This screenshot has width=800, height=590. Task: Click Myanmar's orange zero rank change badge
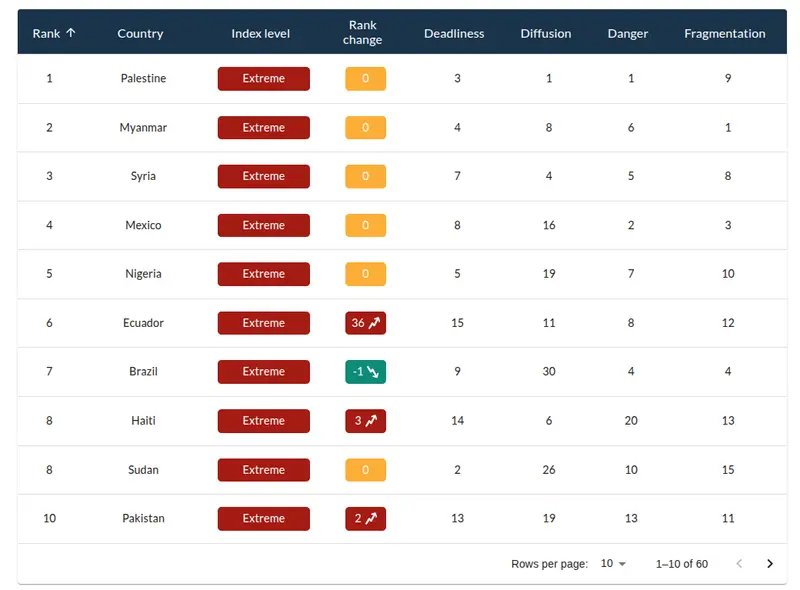pyautogui.click(x=365, y=128)
